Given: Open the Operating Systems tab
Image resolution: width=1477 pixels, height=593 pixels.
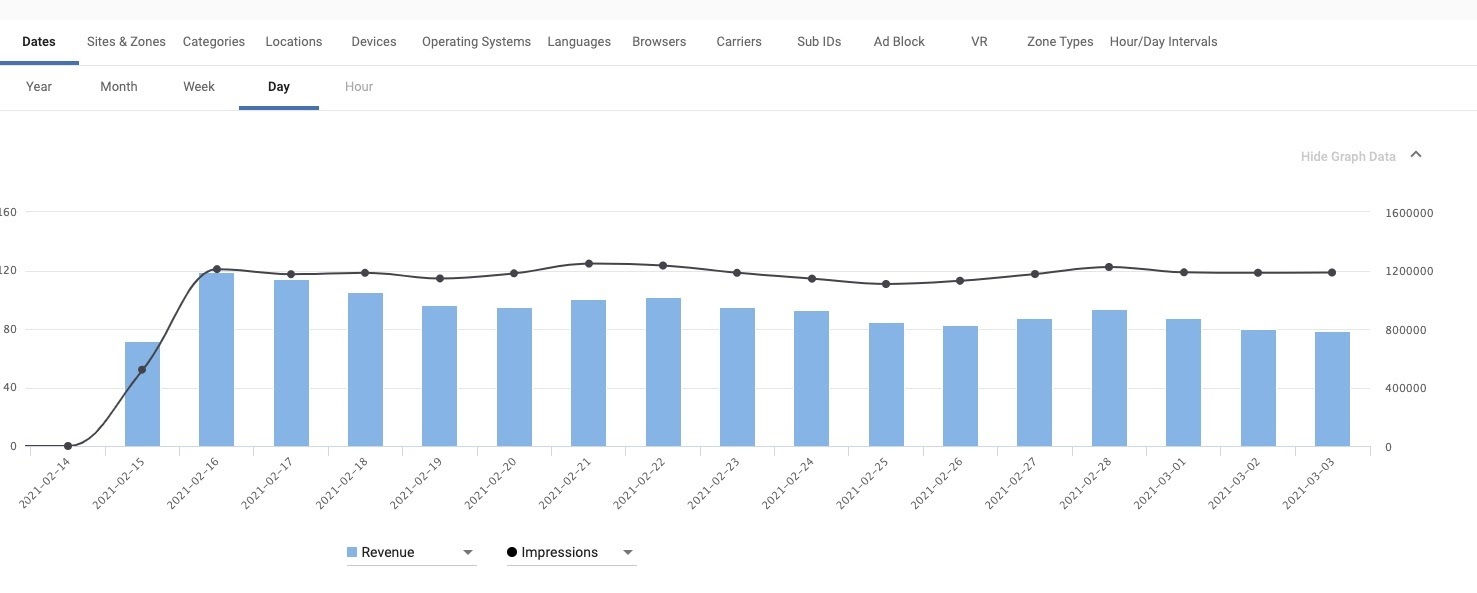Looking at the screenshot, I should pyautogui.click(x=476, y=42).
